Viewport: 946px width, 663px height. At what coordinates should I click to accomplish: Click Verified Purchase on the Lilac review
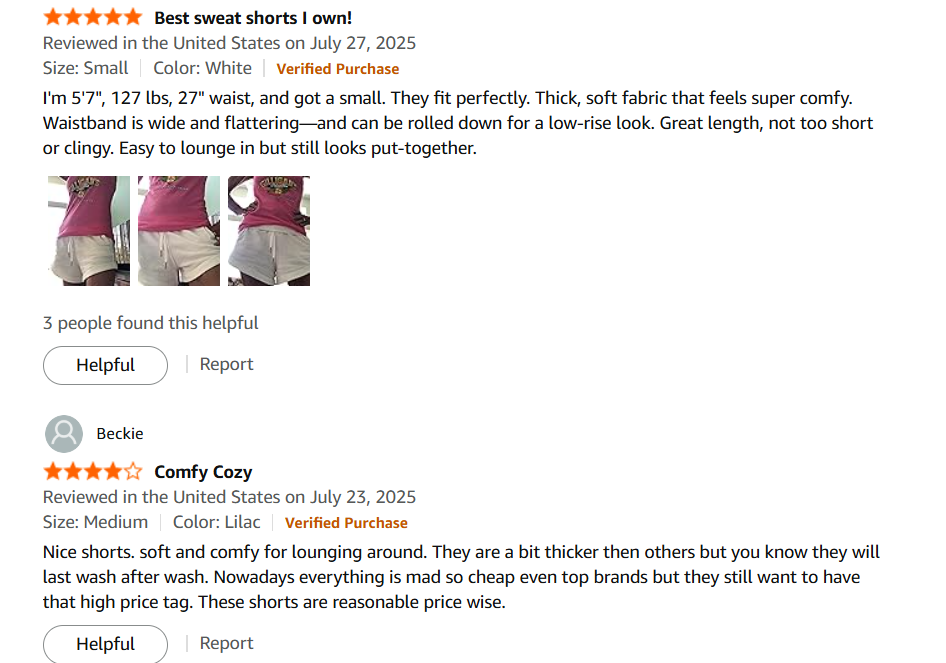tap(346, 523)
